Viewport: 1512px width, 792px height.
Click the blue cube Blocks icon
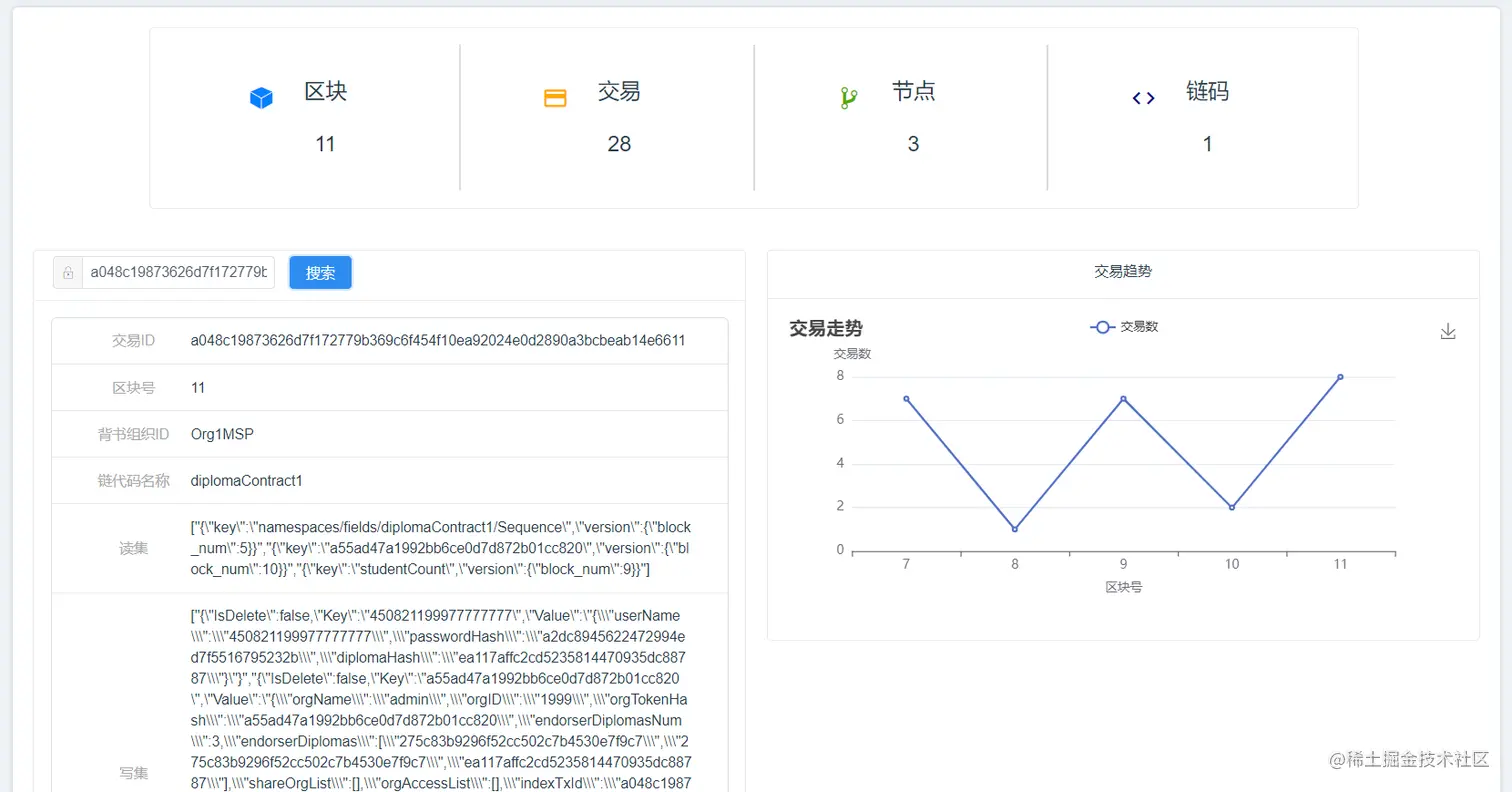point(261,98)
